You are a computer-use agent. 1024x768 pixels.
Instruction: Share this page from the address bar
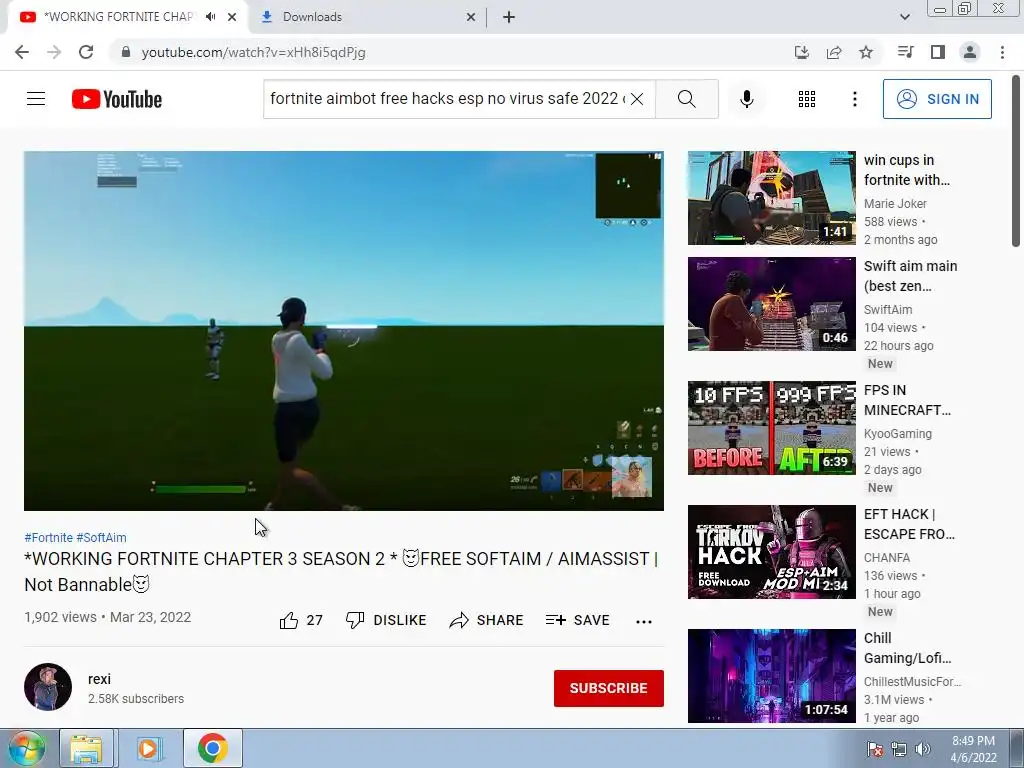pyautogui.click(x=834, y=52)
